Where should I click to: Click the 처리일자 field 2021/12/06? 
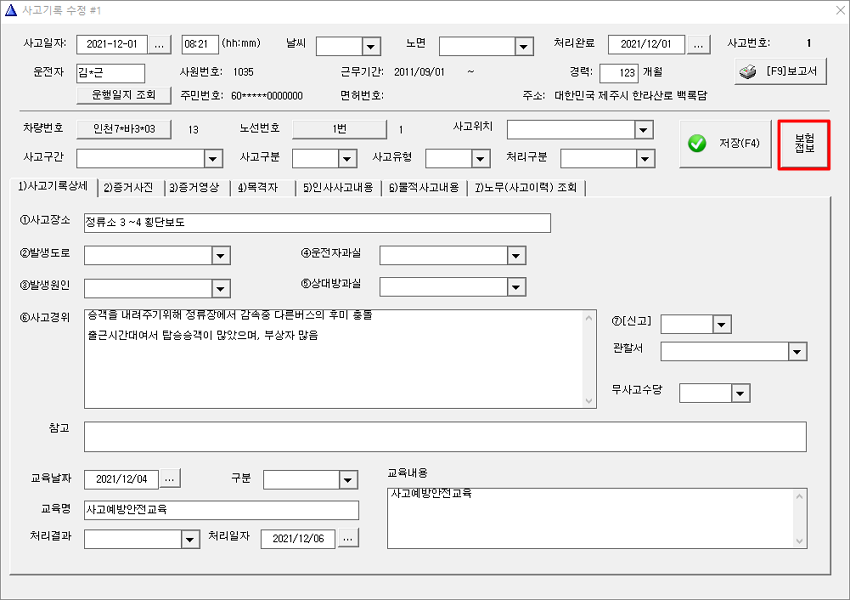click(298, 539)
